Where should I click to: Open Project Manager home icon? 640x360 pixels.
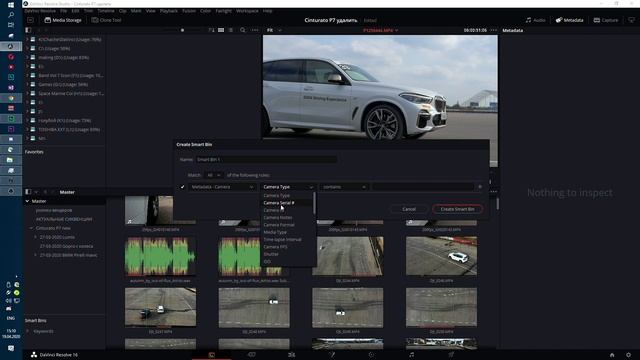(x=612, y=355)
